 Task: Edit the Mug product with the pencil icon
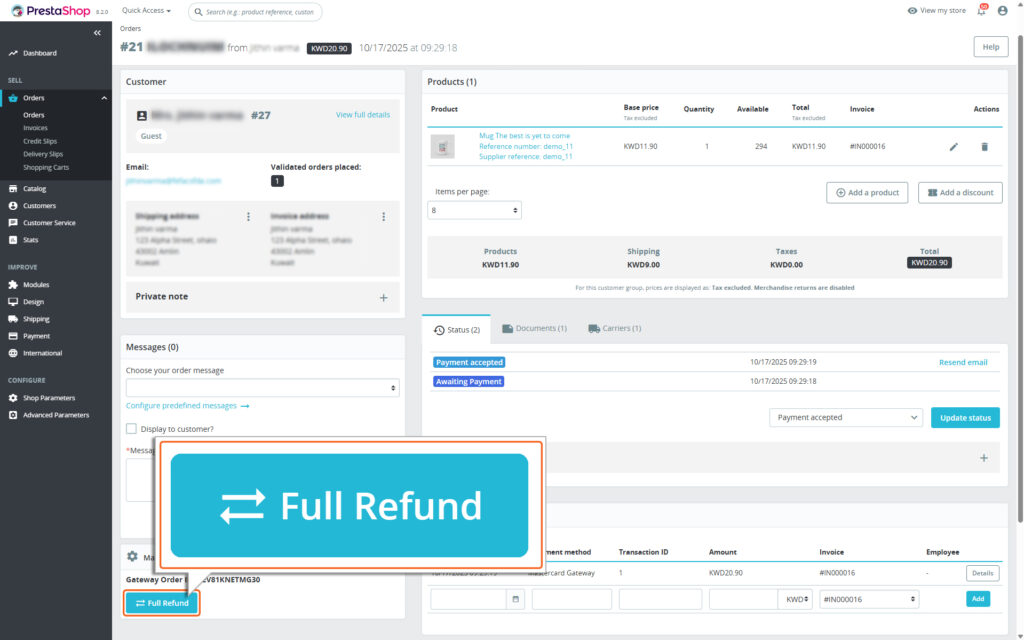click(953, 146)
